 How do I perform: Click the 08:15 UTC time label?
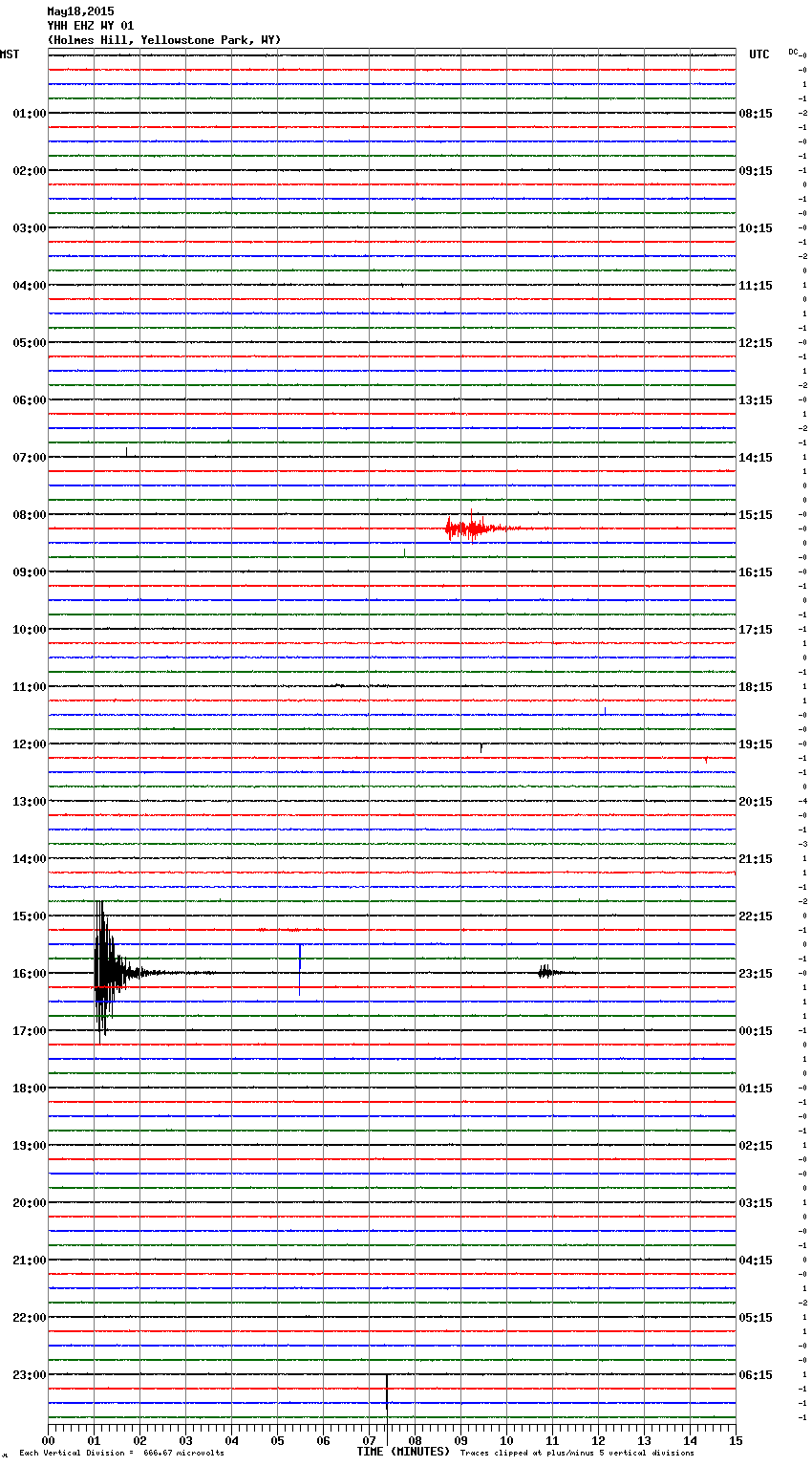pyautogui.click(x=756, y=114)
